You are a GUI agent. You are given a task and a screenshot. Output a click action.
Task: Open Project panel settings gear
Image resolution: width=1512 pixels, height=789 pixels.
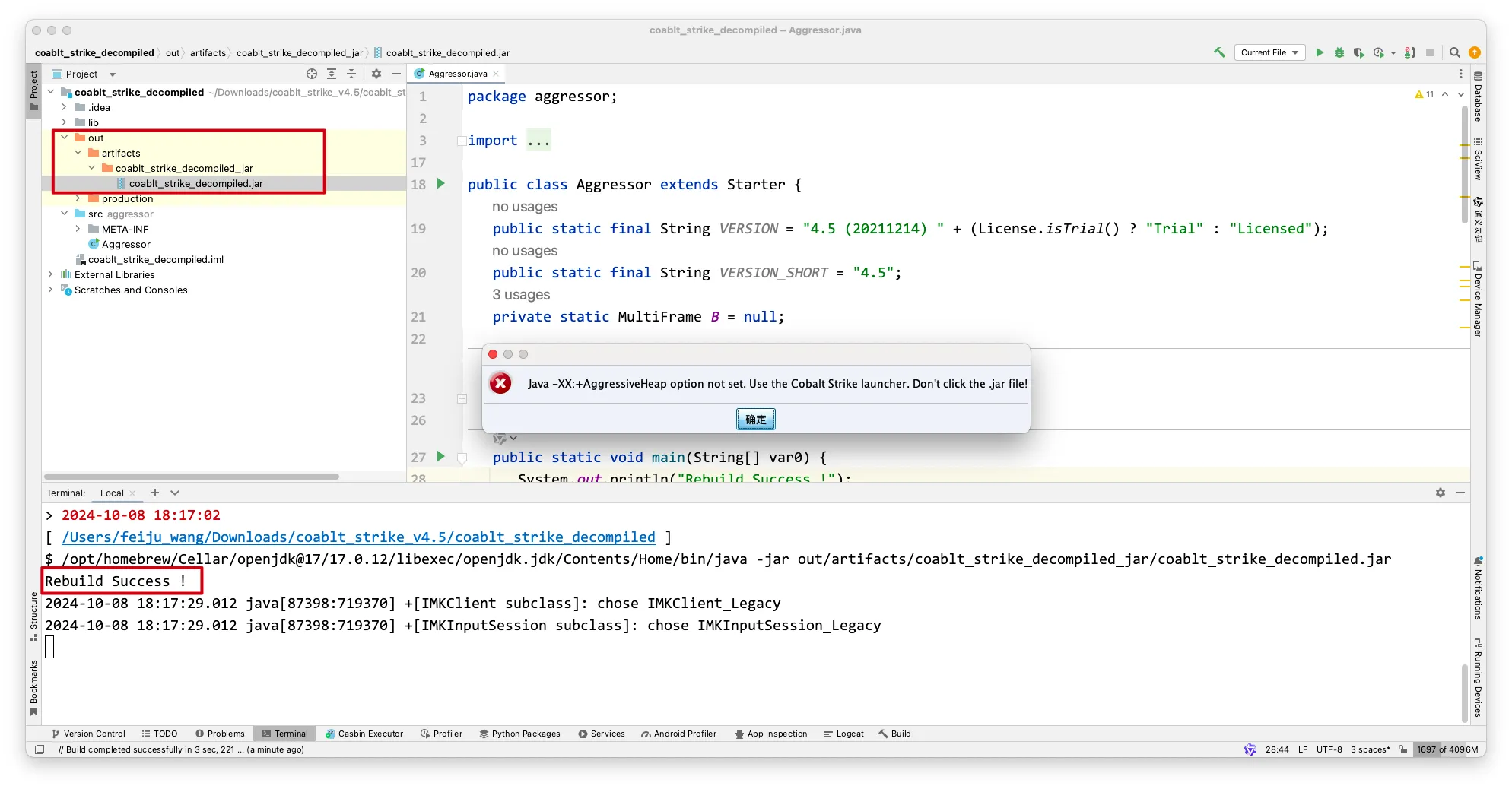click(x=376, y=74)
